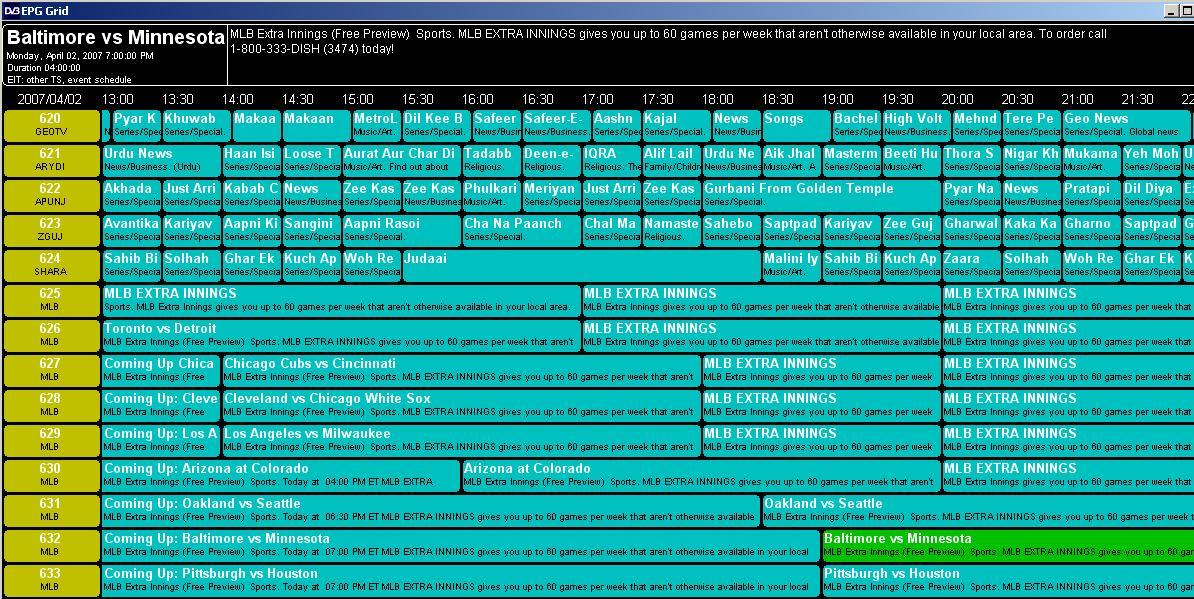
Task: Select Malini Iy program on channel 624
Action: pyautogui.click(x=791, y=266)
